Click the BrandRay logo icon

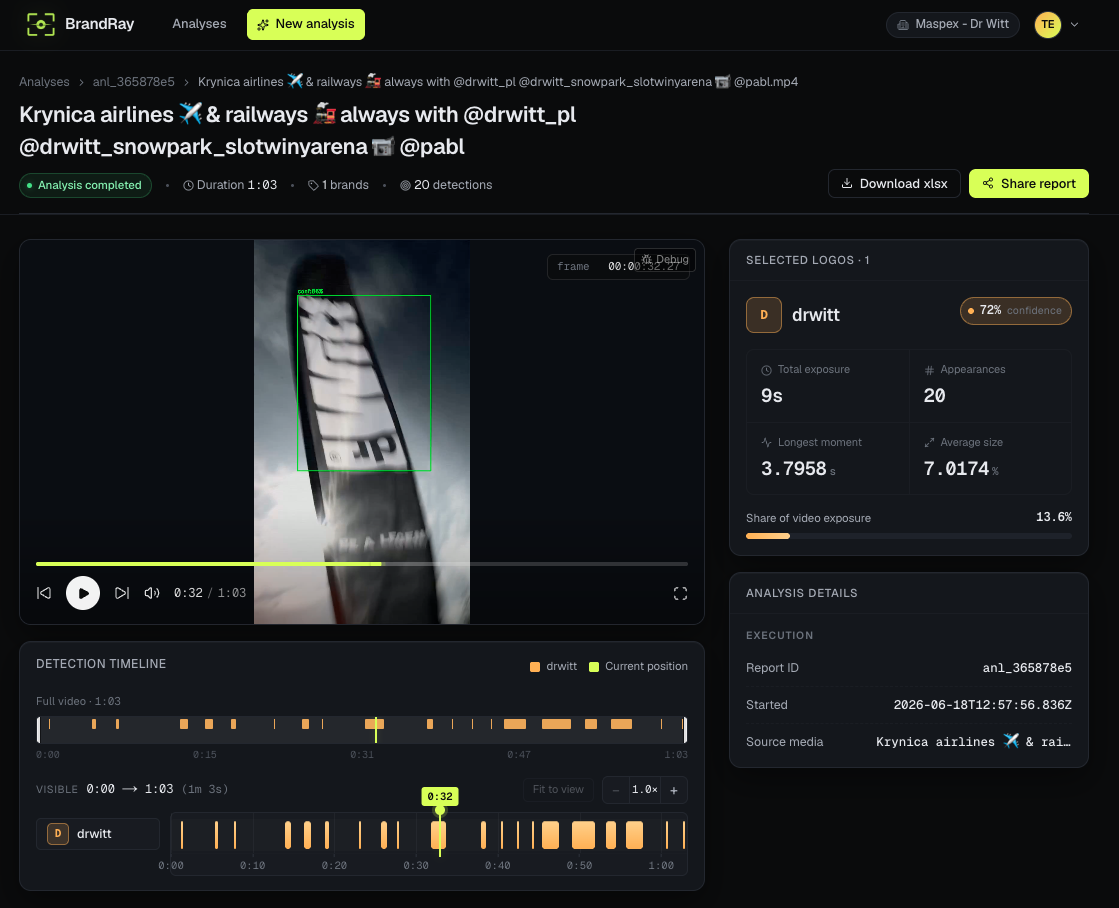[41, 24]
